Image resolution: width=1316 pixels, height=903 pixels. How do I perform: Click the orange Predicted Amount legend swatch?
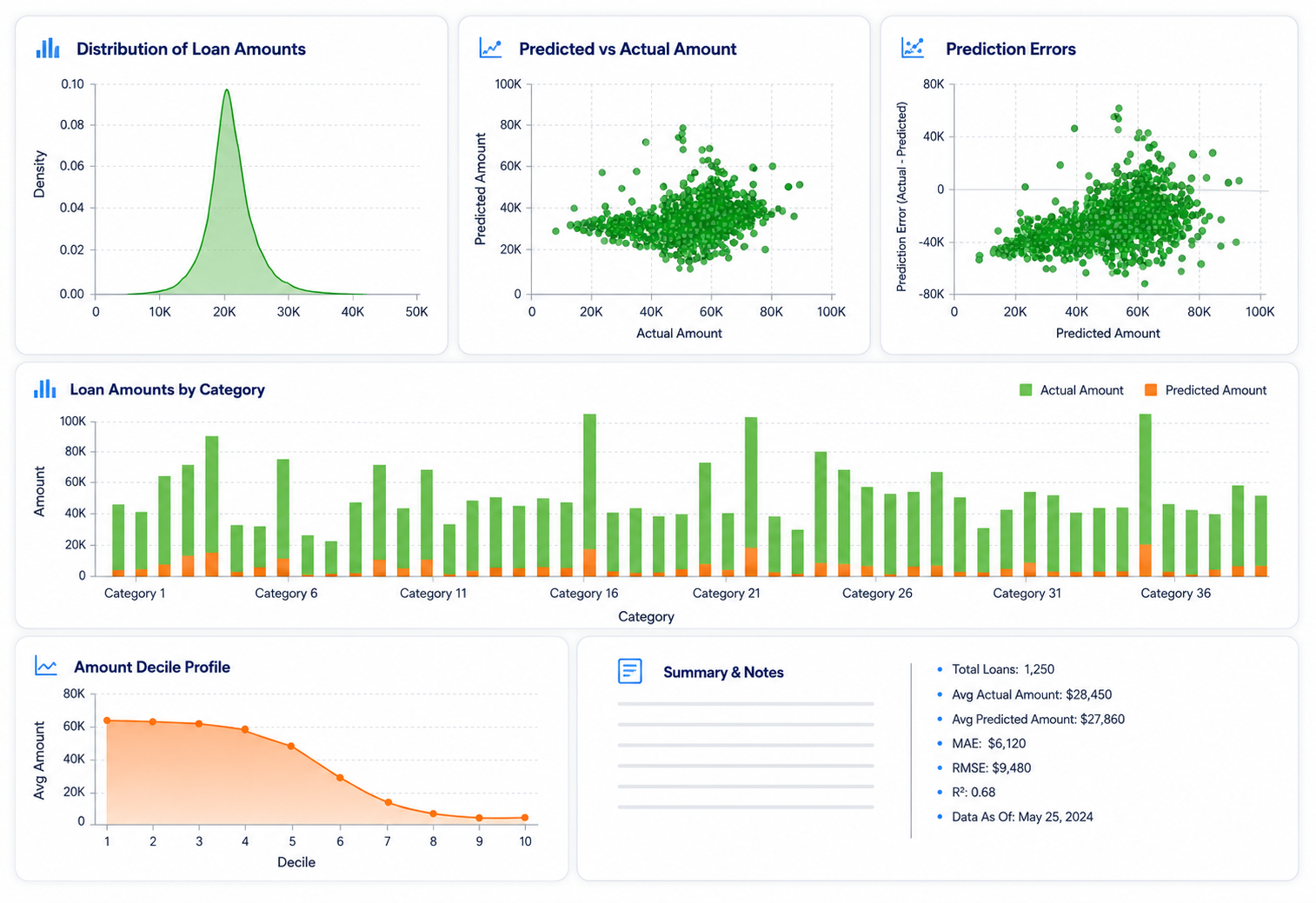(1151, 390)
